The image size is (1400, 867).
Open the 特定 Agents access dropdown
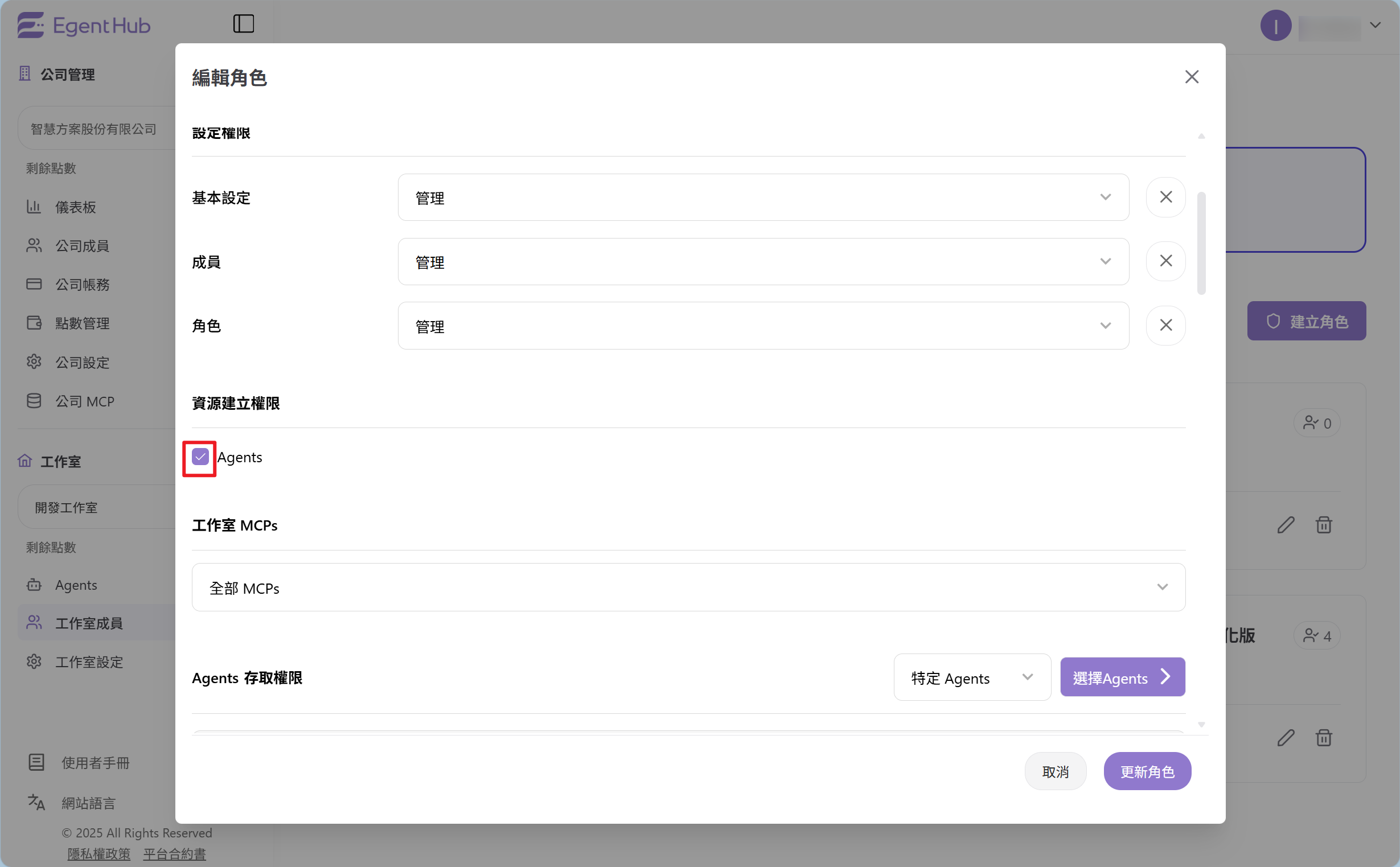tap(971, 677)
